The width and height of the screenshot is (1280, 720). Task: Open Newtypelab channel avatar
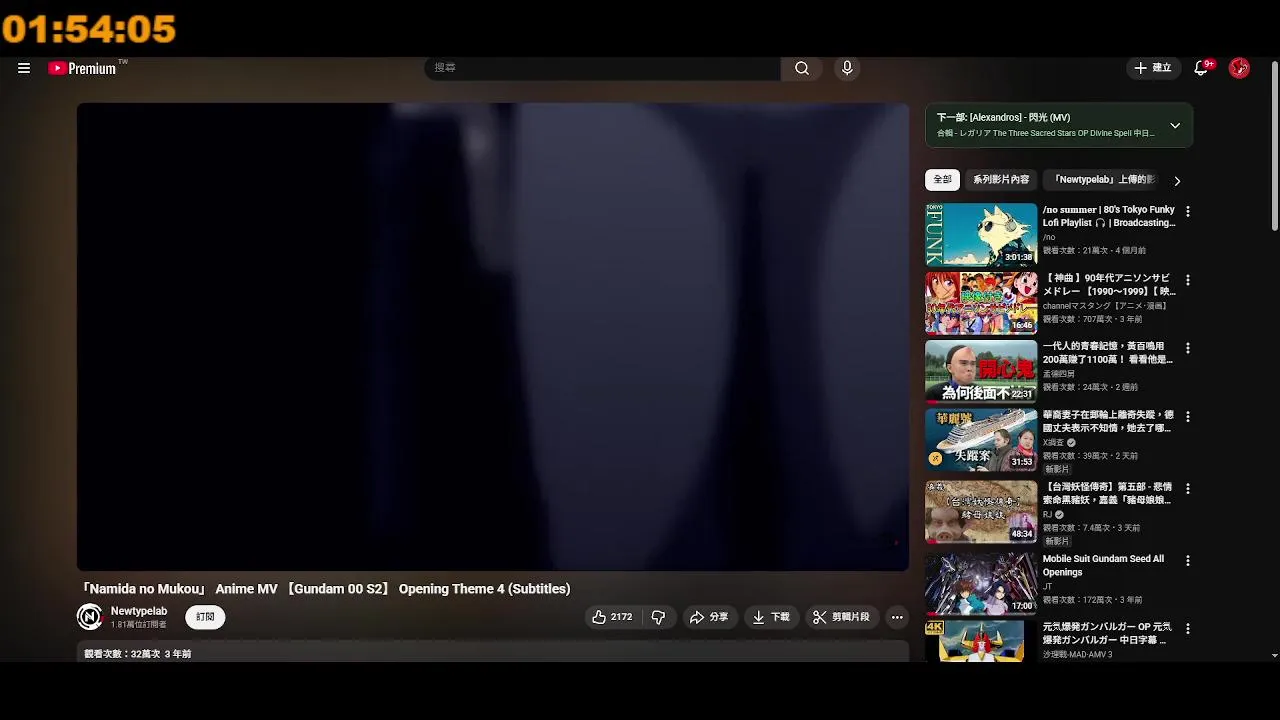click(x=90, y=617)
